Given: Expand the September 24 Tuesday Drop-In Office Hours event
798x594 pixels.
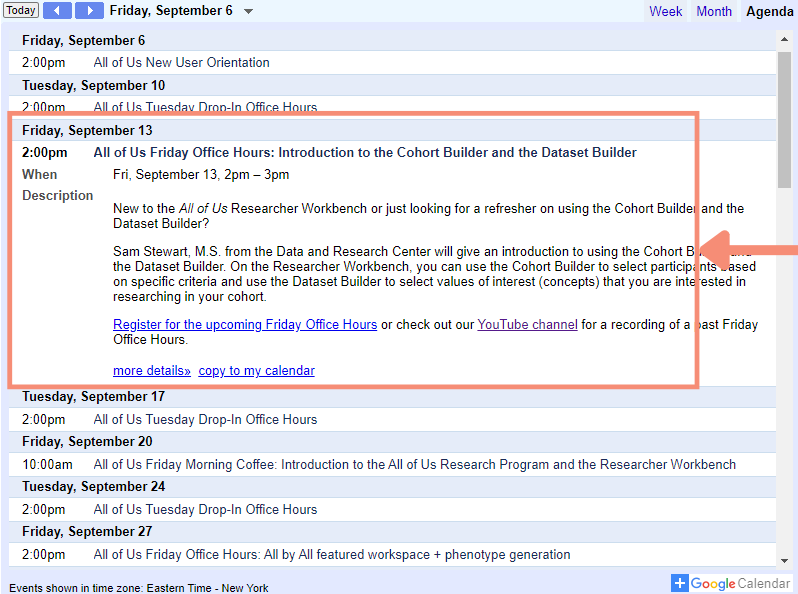Looking at the screenshot, I should (x=205, y=510).
